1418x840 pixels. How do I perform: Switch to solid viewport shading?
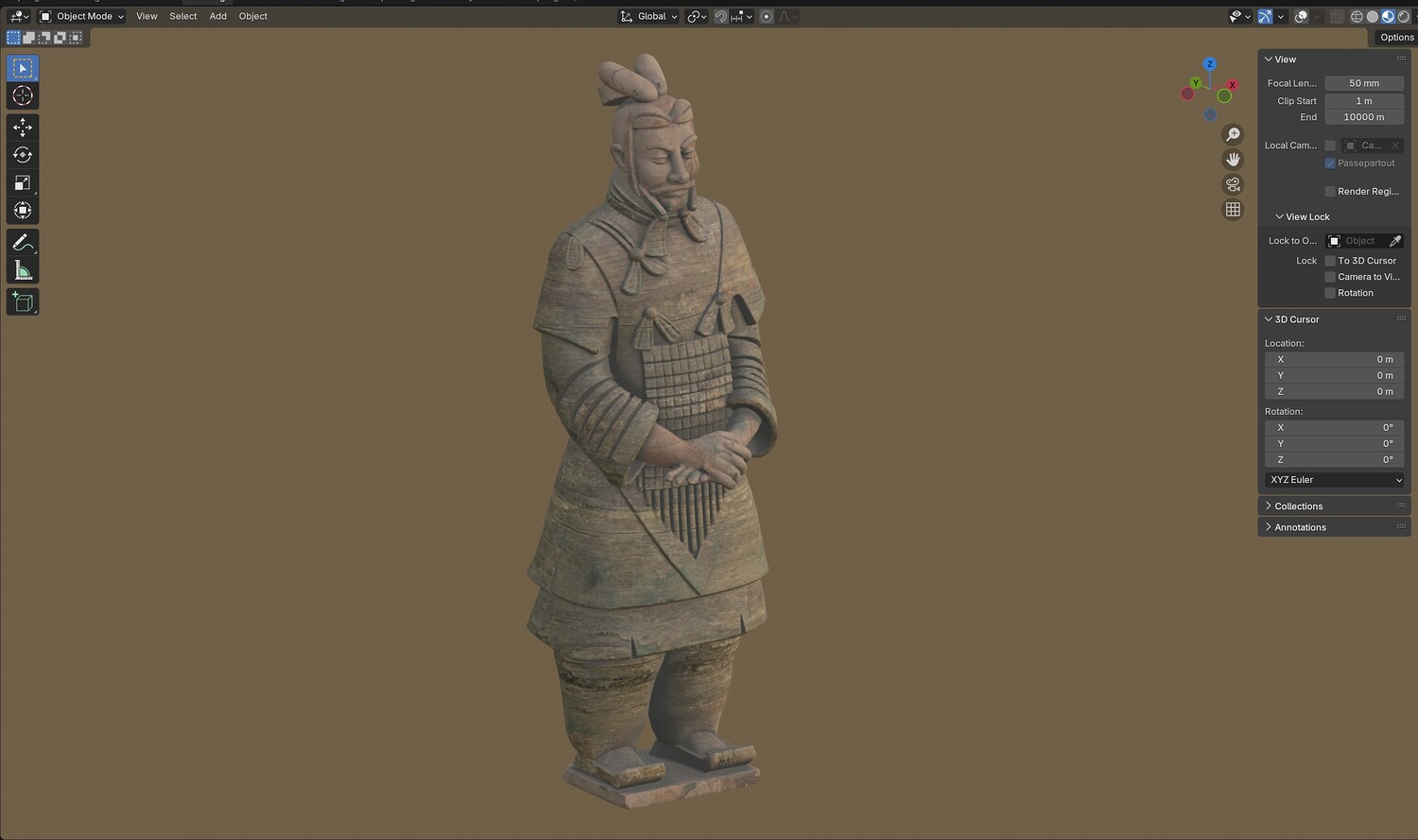[1373, 16]
